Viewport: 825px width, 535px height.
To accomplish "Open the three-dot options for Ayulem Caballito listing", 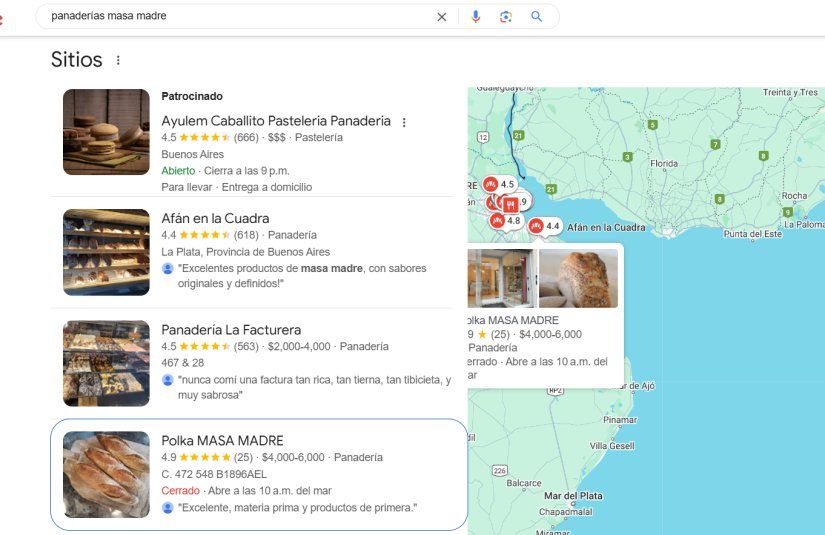I will [x=404, y=123].
